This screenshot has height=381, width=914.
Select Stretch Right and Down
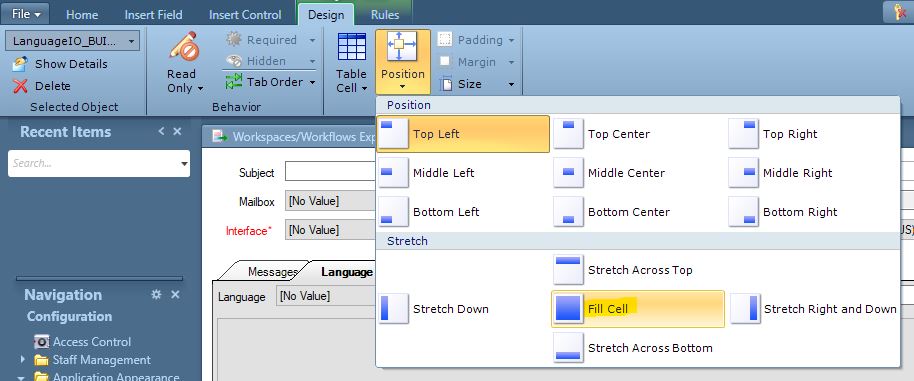pyautogui.click(x=814, y=309)
